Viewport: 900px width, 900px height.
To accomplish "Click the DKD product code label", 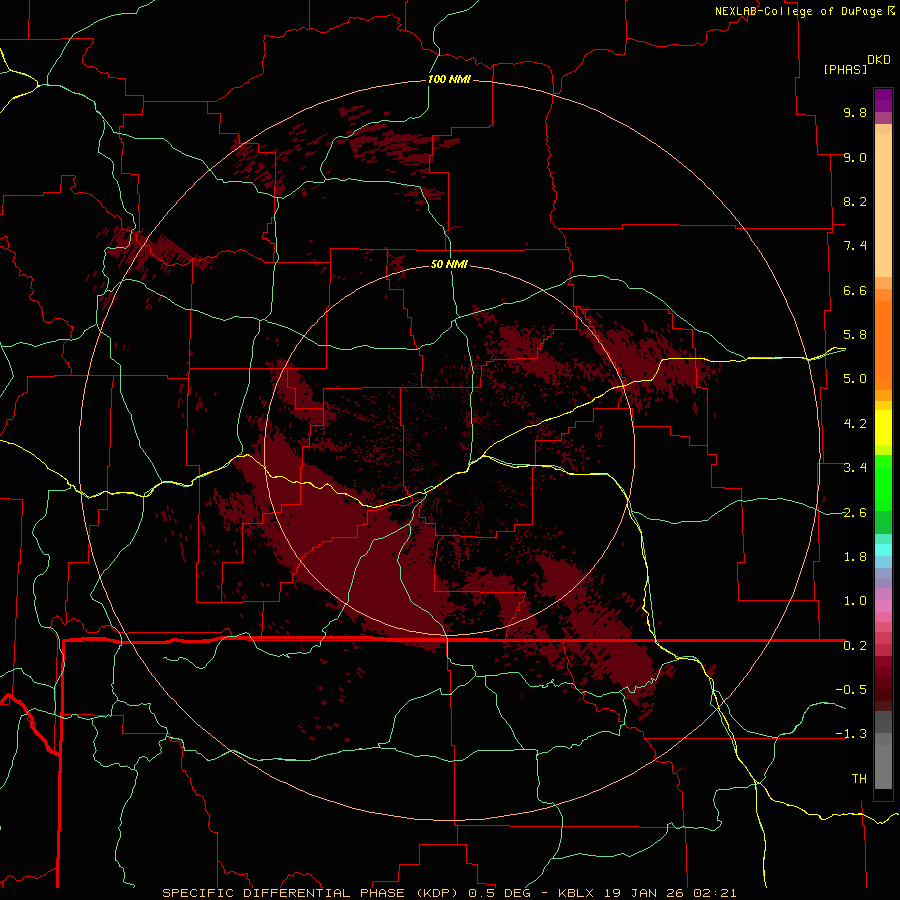I will pos(879,60).
